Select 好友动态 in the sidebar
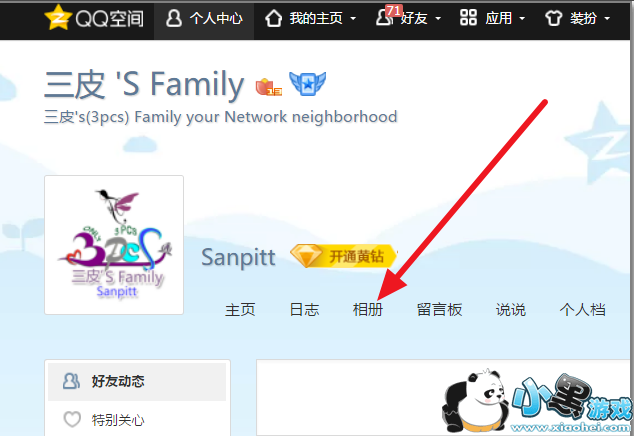The width and height of the screenshot is (634, 436). (137, 381)
